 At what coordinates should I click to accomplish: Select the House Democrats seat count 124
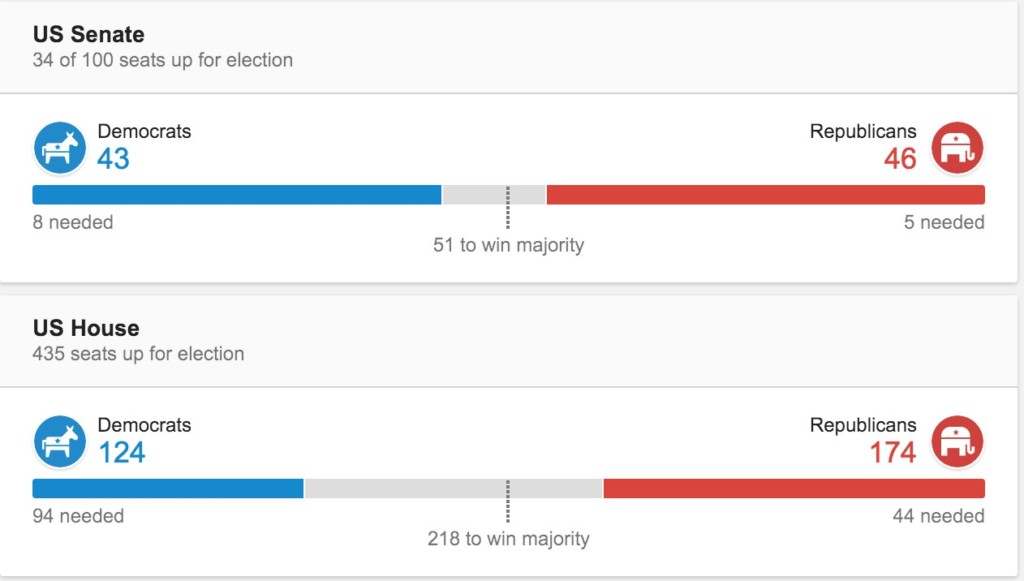click(x=122, y=452)
